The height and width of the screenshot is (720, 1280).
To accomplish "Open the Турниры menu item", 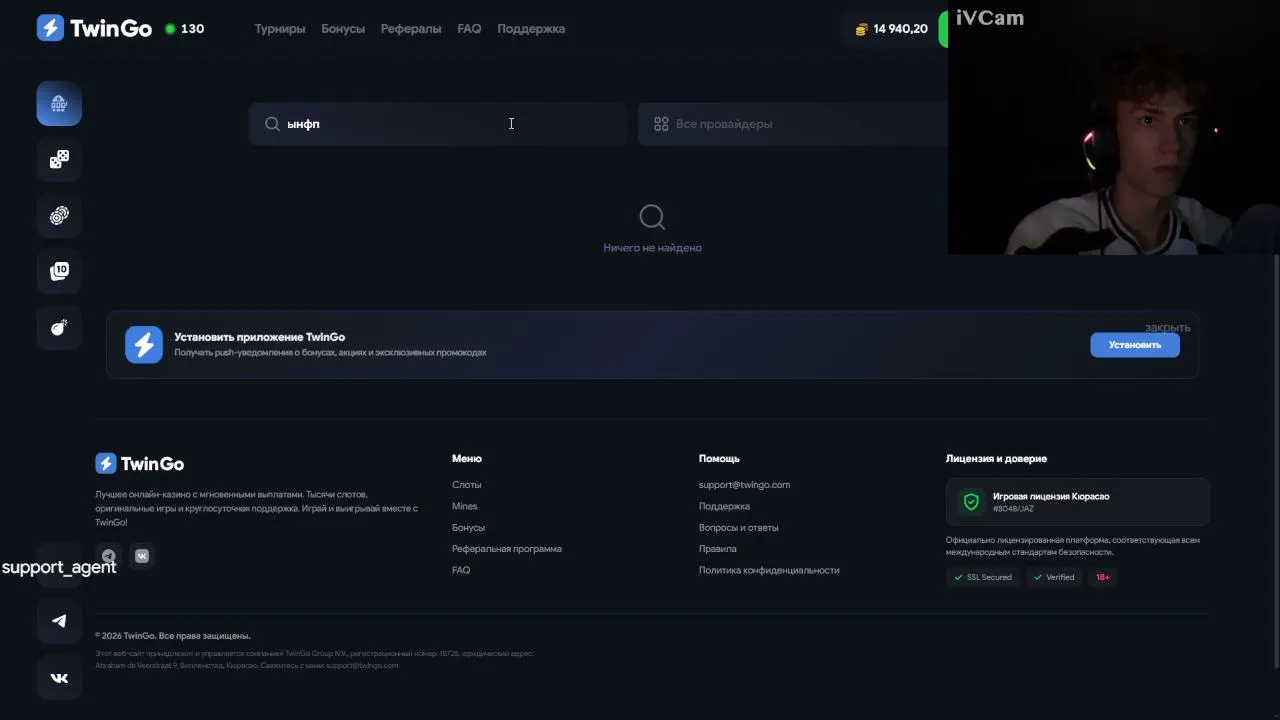I will tap(280, 29).
